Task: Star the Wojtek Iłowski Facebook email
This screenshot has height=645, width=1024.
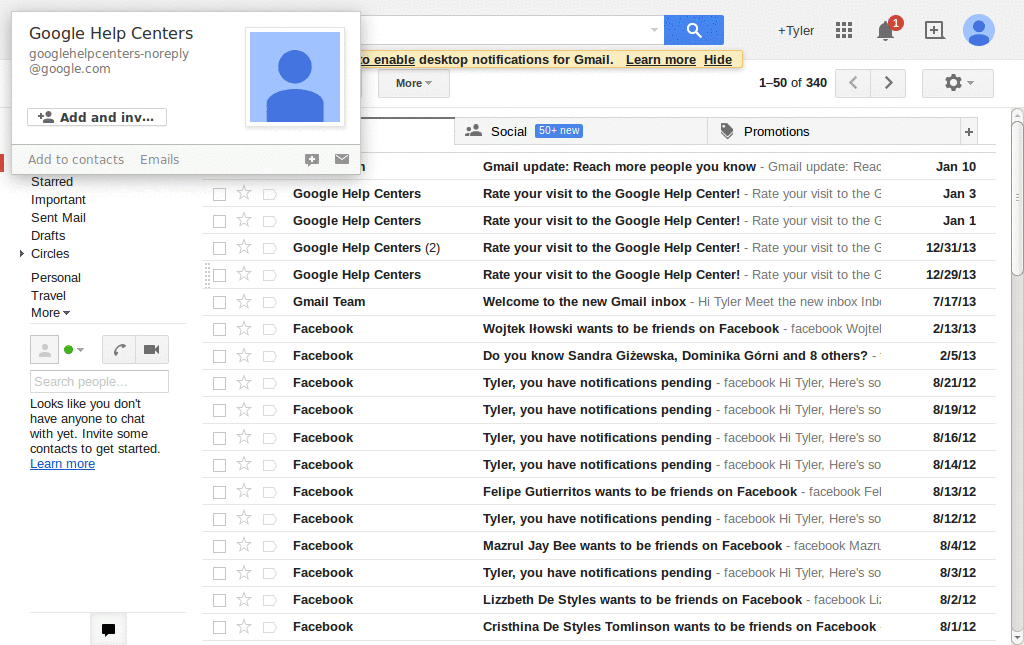Action: tap(244, 328)
